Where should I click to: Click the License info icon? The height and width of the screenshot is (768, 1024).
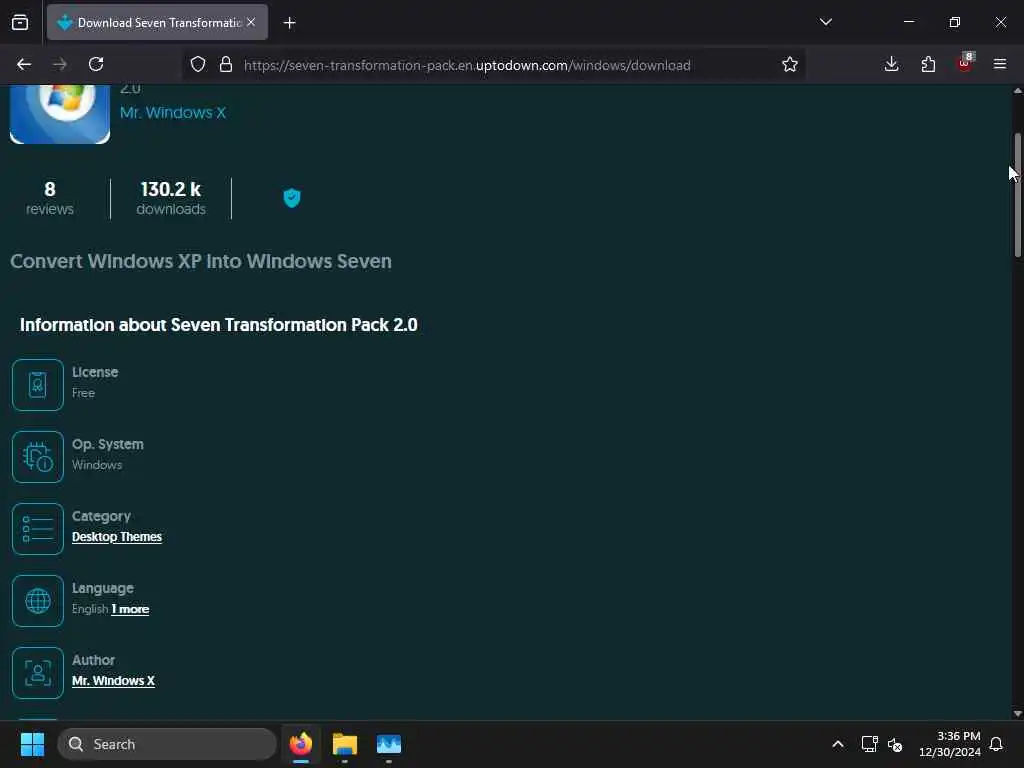38,385
